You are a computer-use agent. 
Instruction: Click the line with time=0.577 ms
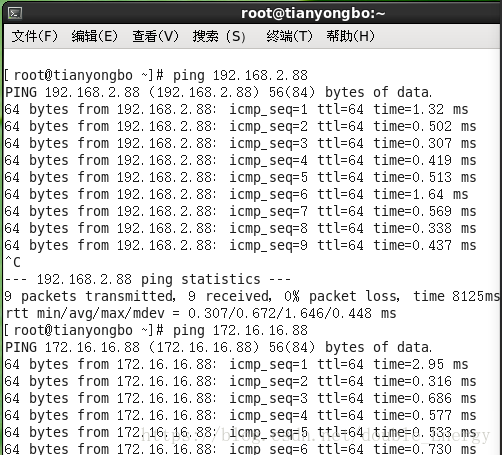click(240, 415)
